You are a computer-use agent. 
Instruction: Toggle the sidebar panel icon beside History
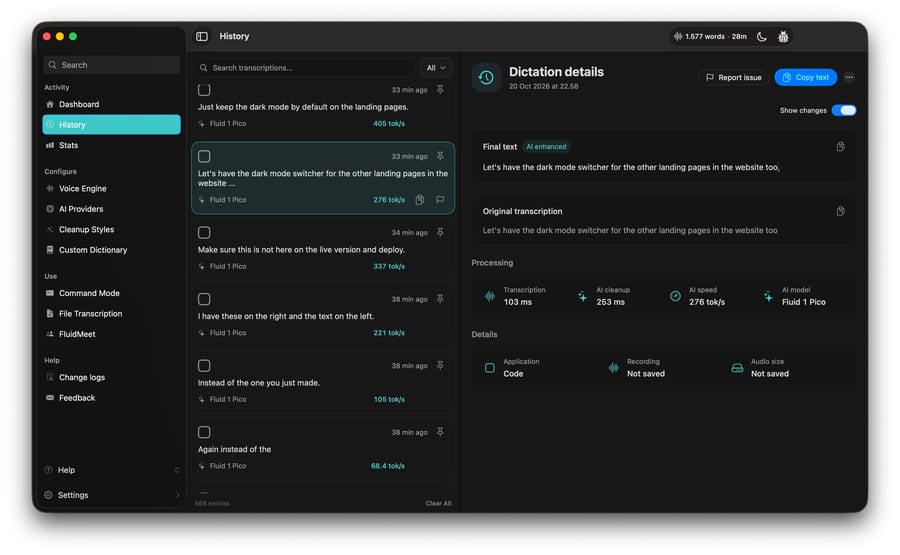(201, 36)
